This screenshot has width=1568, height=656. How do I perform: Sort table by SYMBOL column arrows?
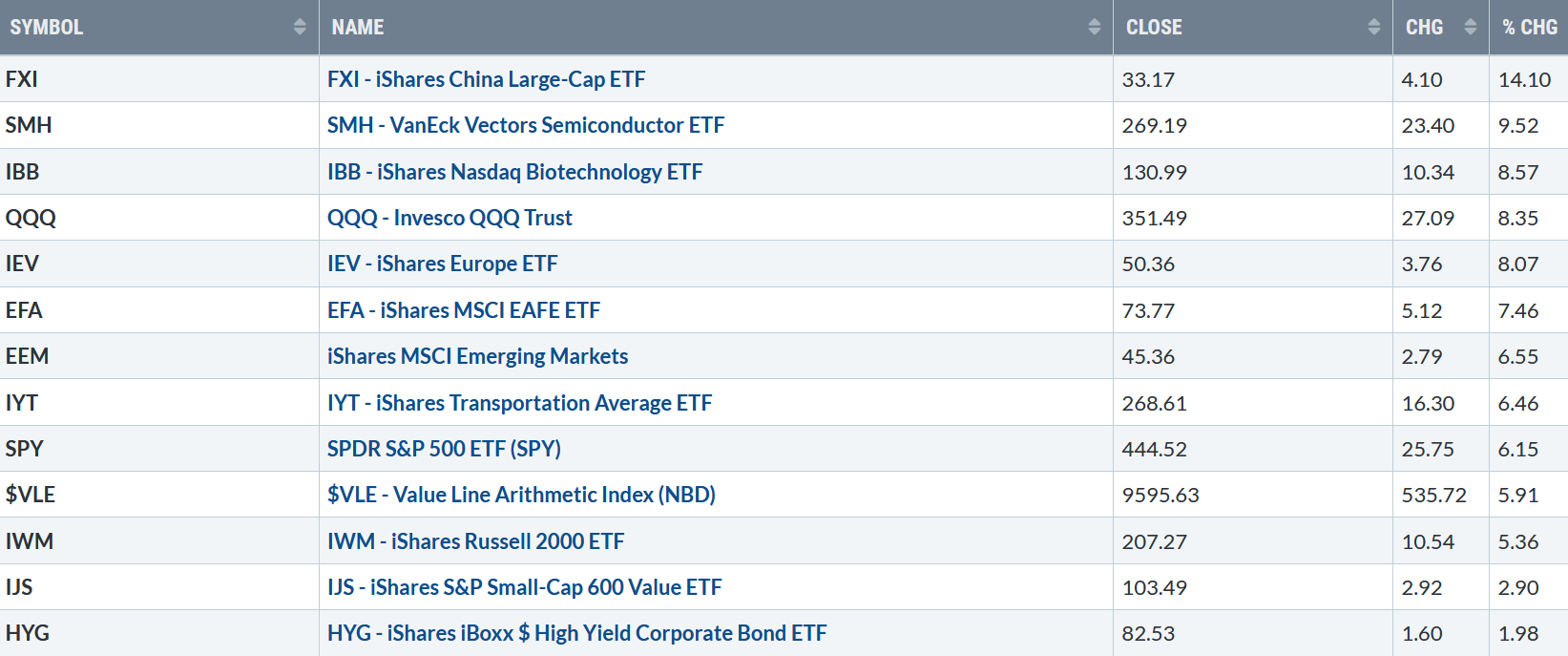point(300,27)
